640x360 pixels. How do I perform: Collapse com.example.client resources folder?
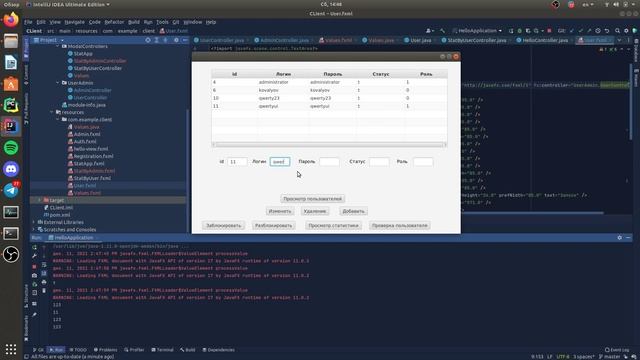(58, 120)
